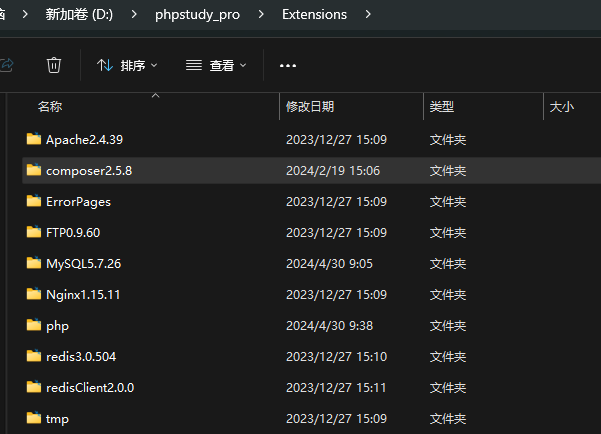Click the redis3.0.504 folder icon
601x434 pixels.
click(x=34, y=356)
